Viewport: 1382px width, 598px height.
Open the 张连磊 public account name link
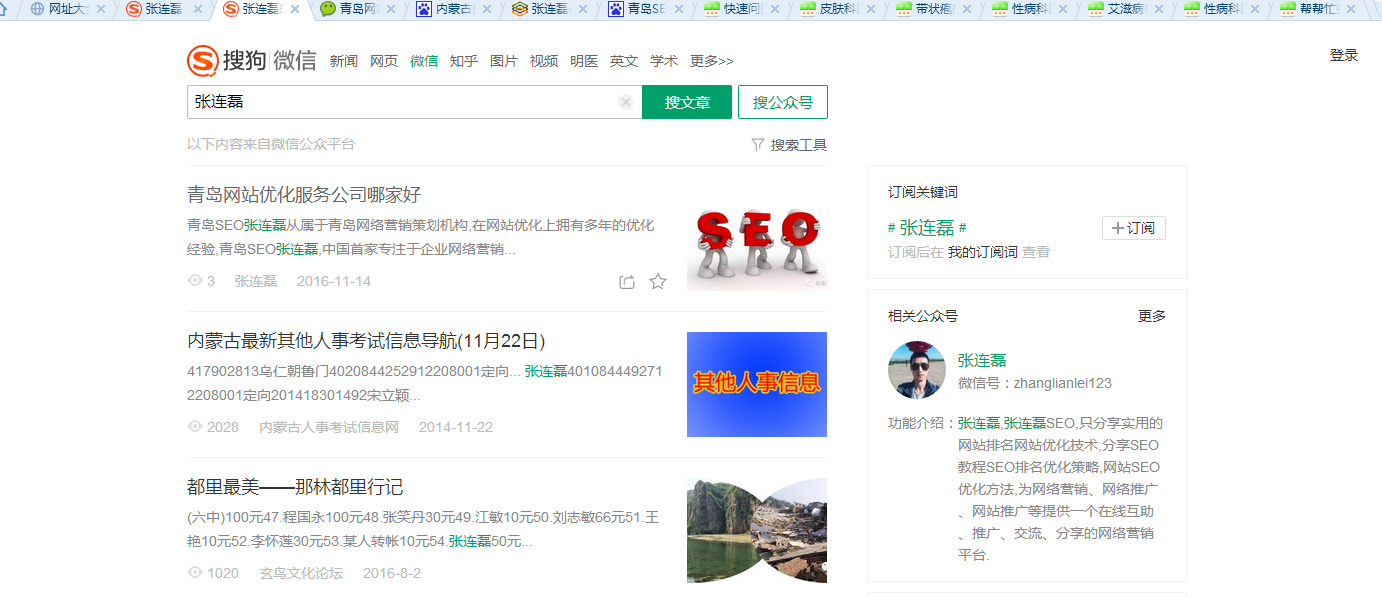pyautogui.click(x=982, y=360)
